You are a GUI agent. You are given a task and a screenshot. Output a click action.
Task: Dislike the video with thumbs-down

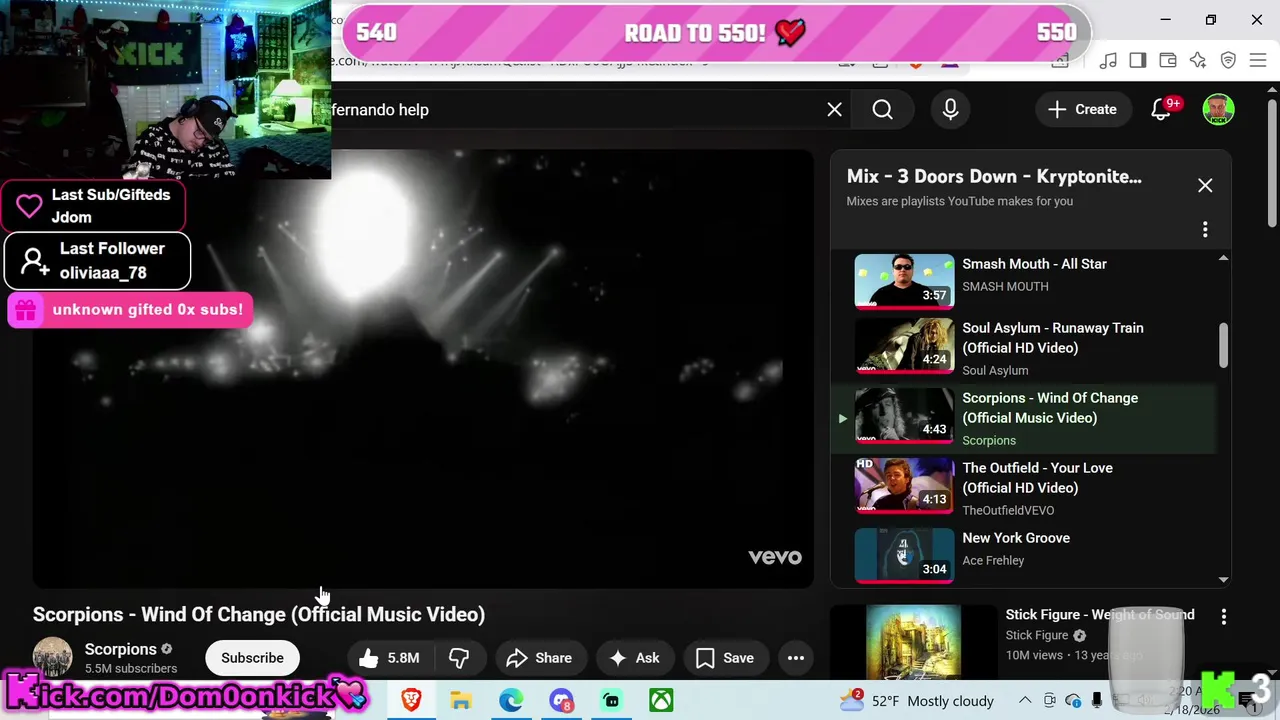click(460, 658)
